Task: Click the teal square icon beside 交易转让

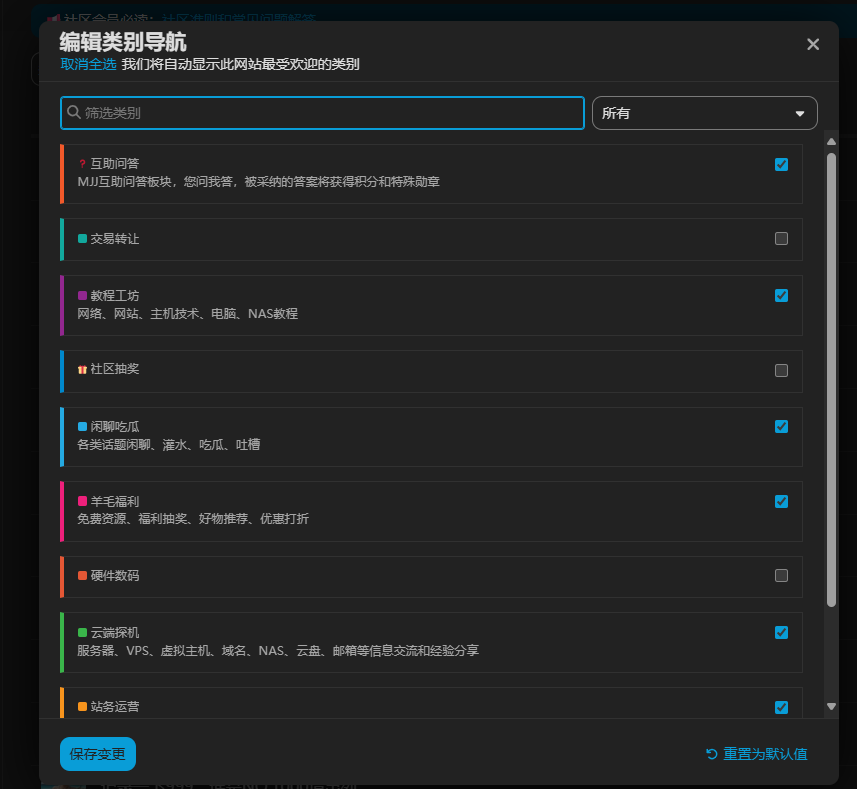Action: (x=83, y=239)
